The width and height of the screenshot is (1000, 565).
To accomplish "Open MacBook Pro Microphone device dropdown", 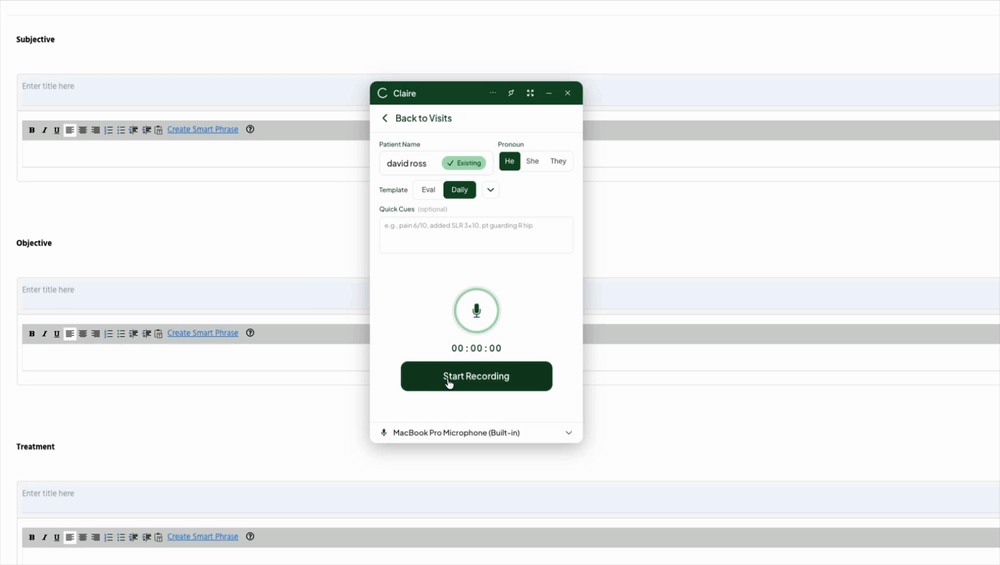I will [476, 433].
